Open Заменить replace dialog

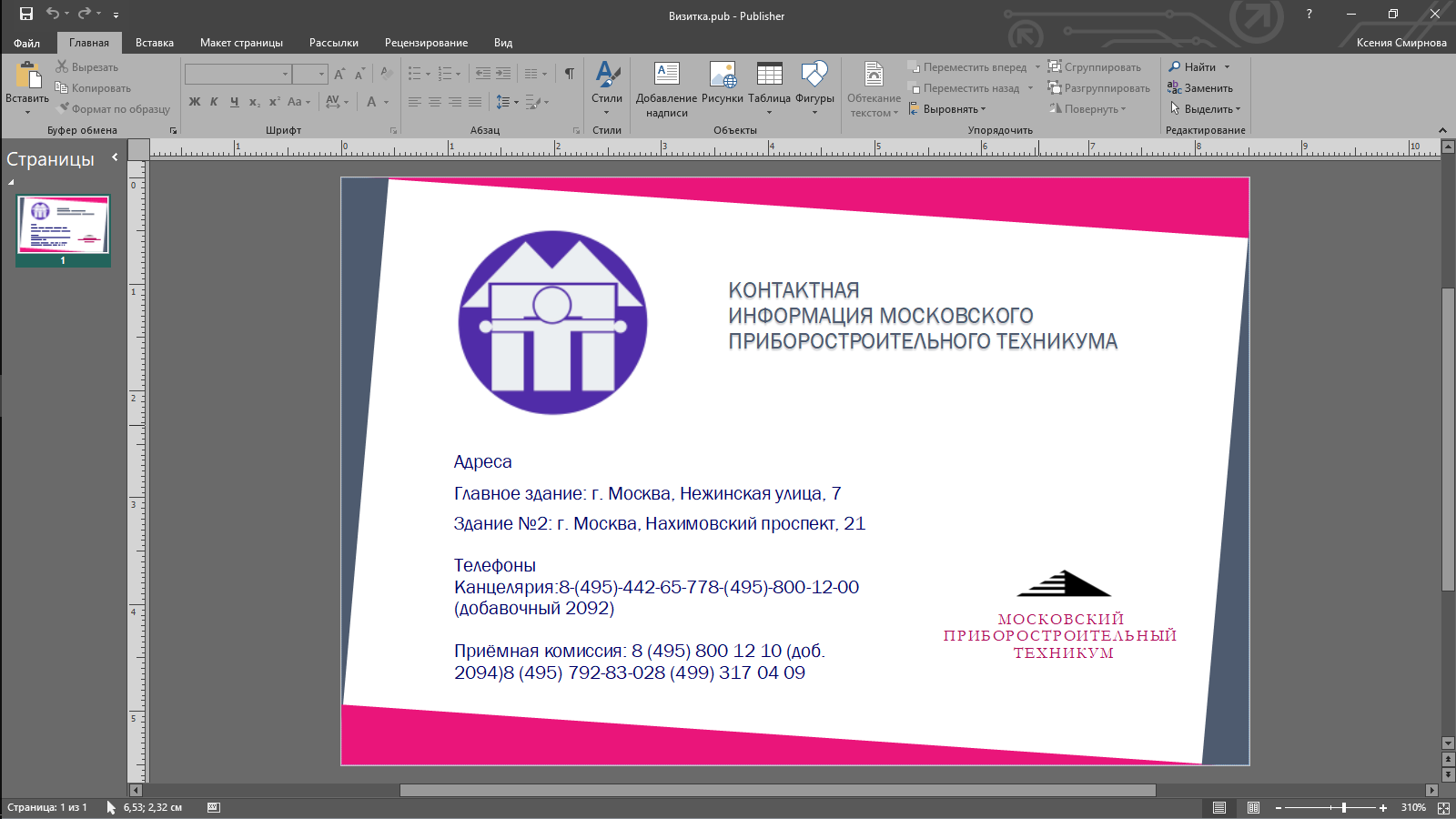pos(1200,88)
